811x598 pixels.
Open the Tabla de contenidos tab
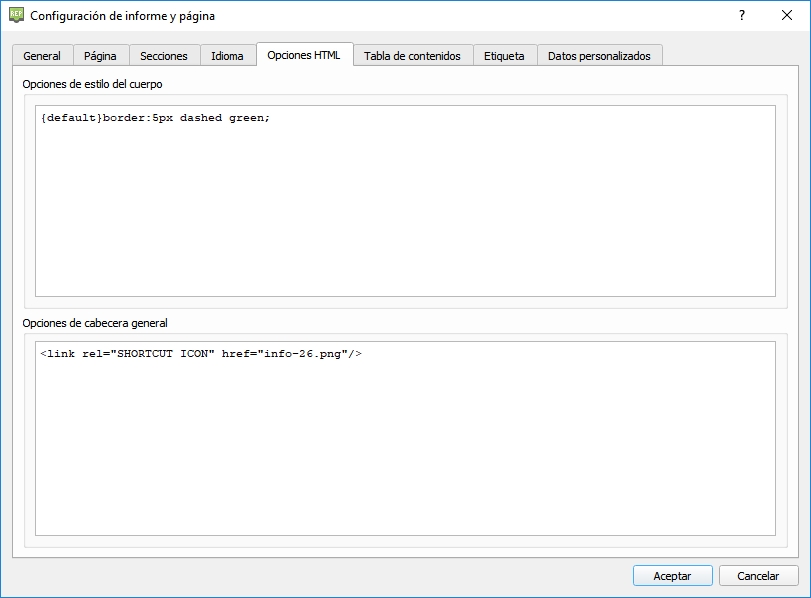pos(412,56)
